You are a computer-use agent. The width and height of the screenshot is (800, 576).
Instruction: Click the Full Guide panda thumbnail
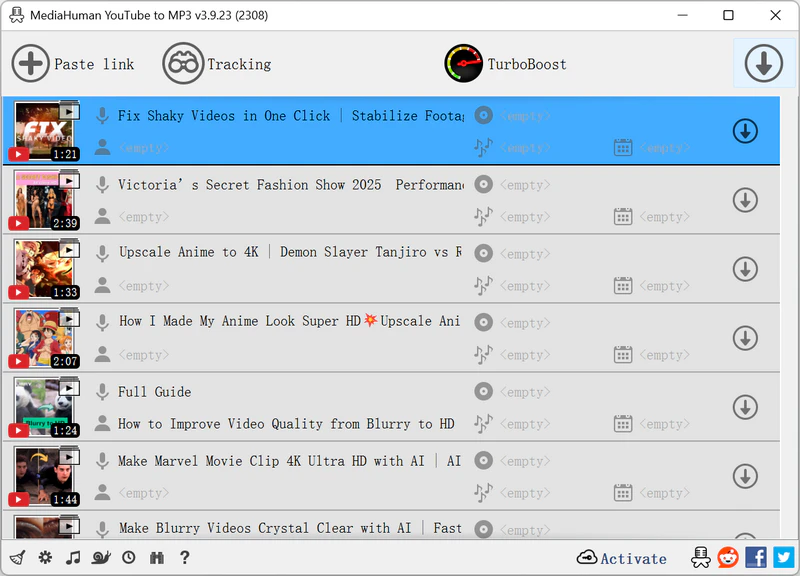44,407
